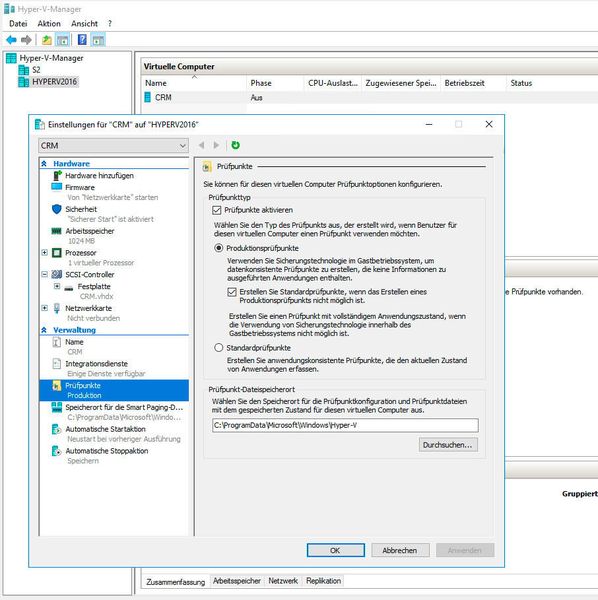Open the Arbeitsspeicher memory settings page
This screenshot has height=600, width=598.
[x=90, y=231]
